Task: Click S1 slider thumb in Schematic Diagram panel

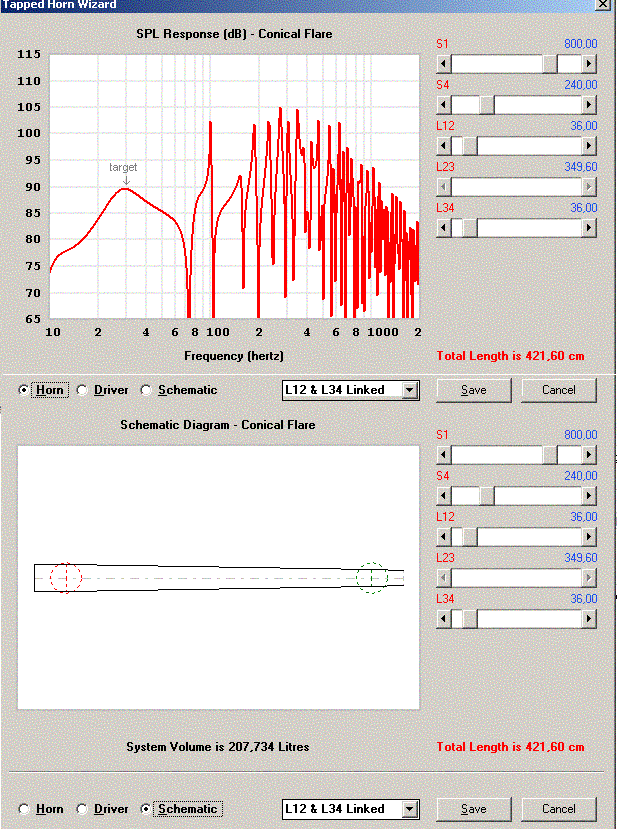Action: click(550, 455)
